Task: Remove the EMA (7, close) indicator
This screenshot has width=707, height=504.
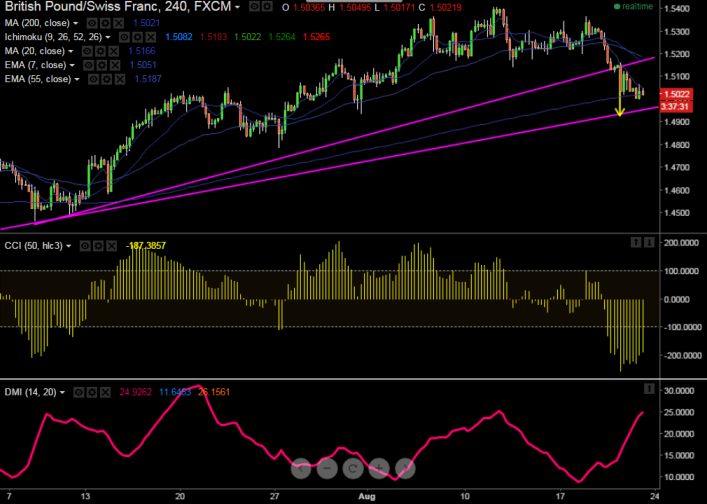Action: pyautogui.click(x=115, y=65)
